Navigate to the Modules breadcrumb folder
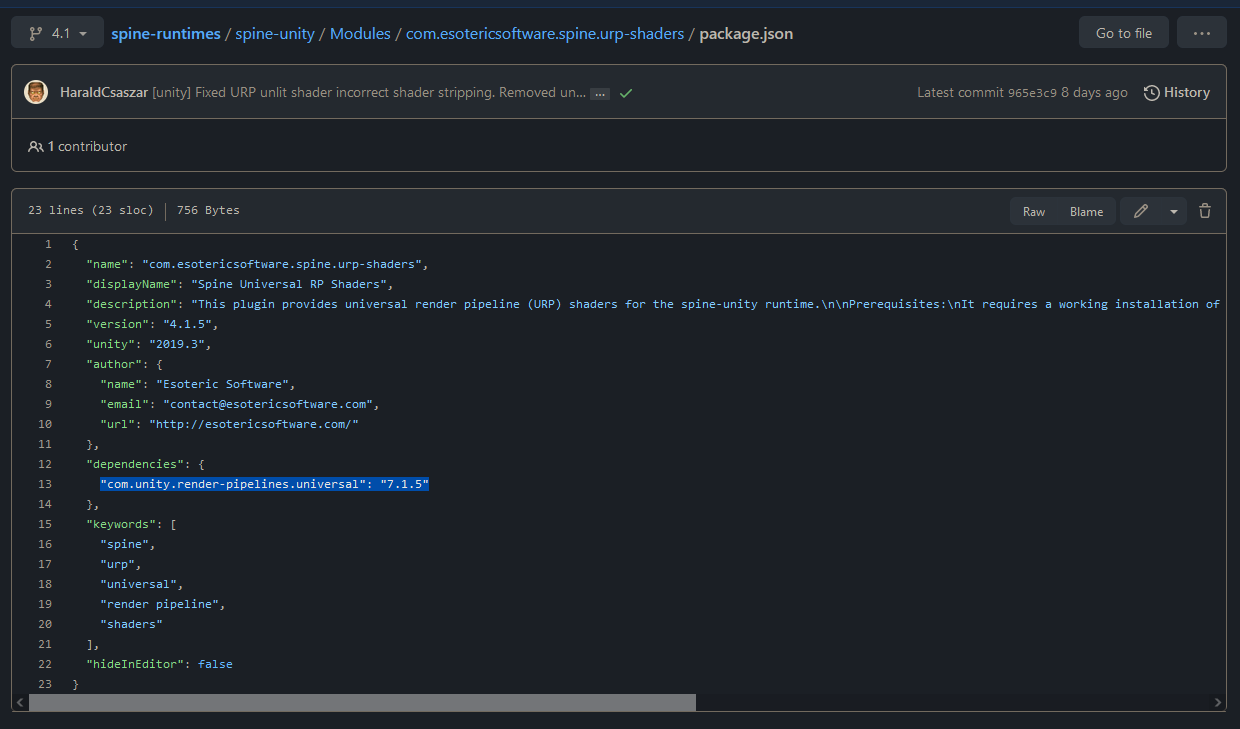The width and height of the screenshot is (1240, 729). [x=360, y=34]
